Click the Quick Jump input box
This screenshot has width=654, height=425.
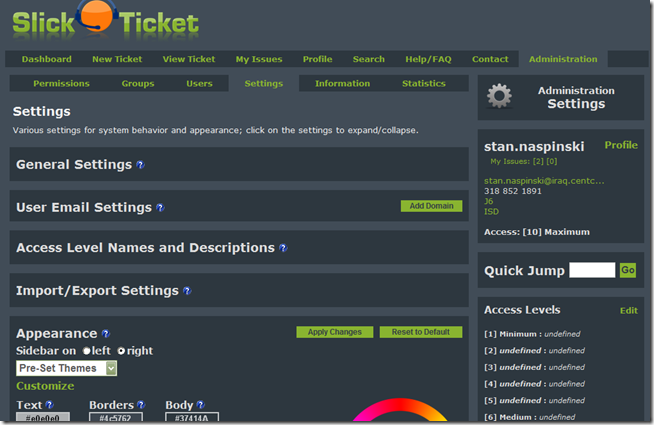(592, 270)
